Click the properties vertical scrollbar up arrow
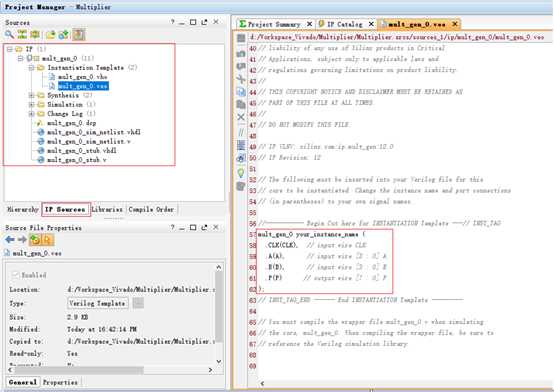The width and height of the screenshot is (554, 392). click(x=219, y=267)
